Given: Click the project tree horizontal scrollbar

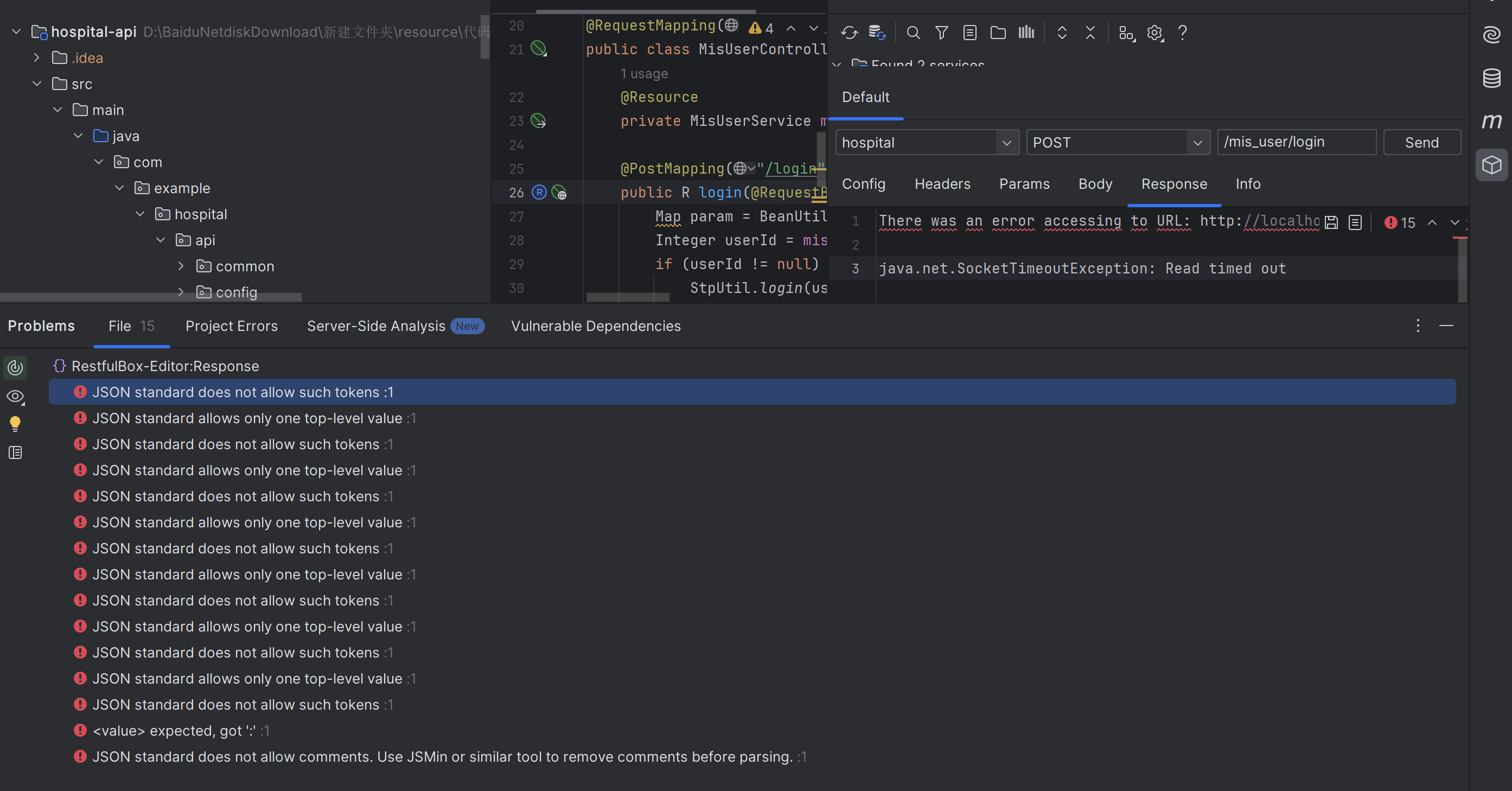Looking at the screenshot, I should [151, 297].
